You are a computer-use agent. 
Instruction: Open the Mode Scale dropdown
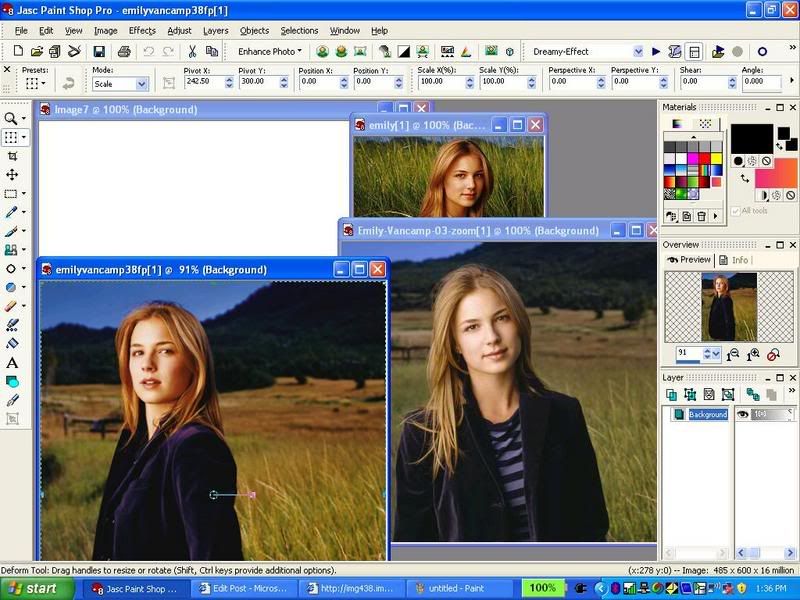point(142,85)
